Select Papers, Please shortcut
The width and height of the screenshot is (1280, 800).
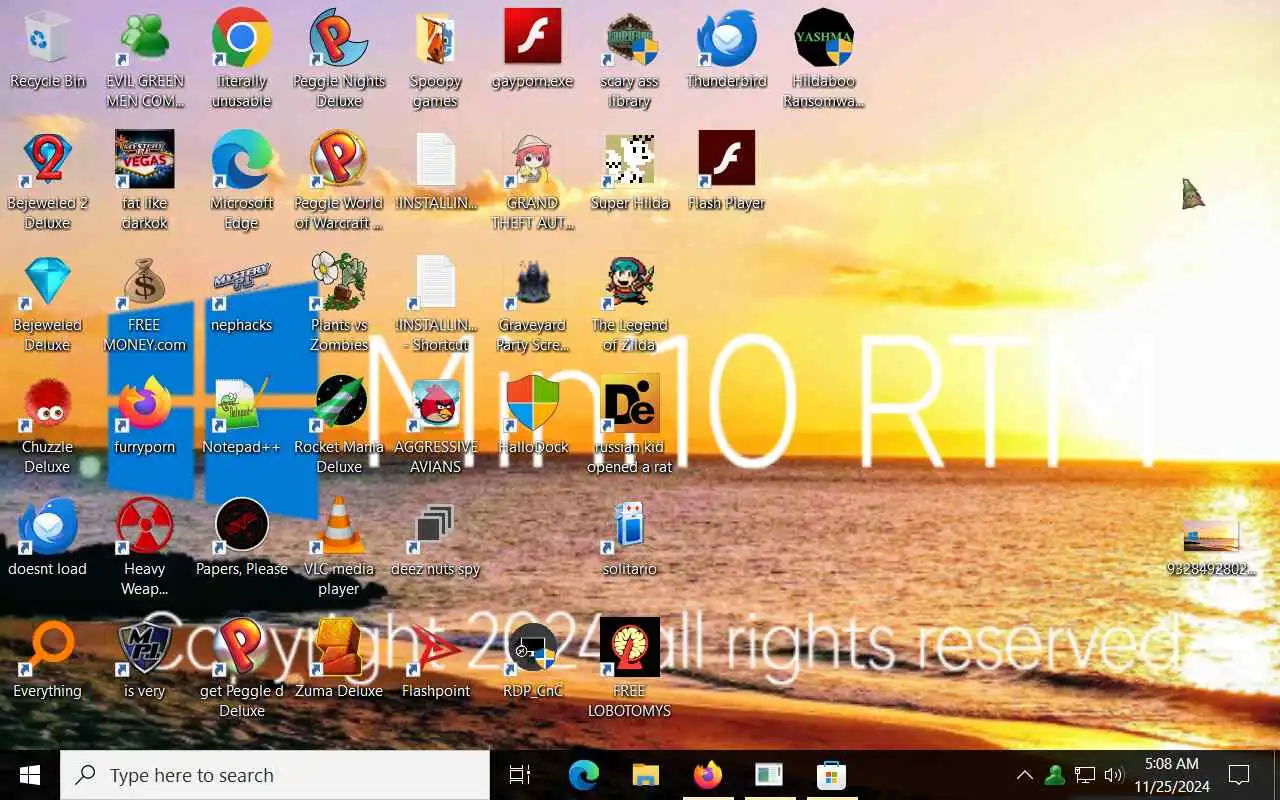coord(241,526)
